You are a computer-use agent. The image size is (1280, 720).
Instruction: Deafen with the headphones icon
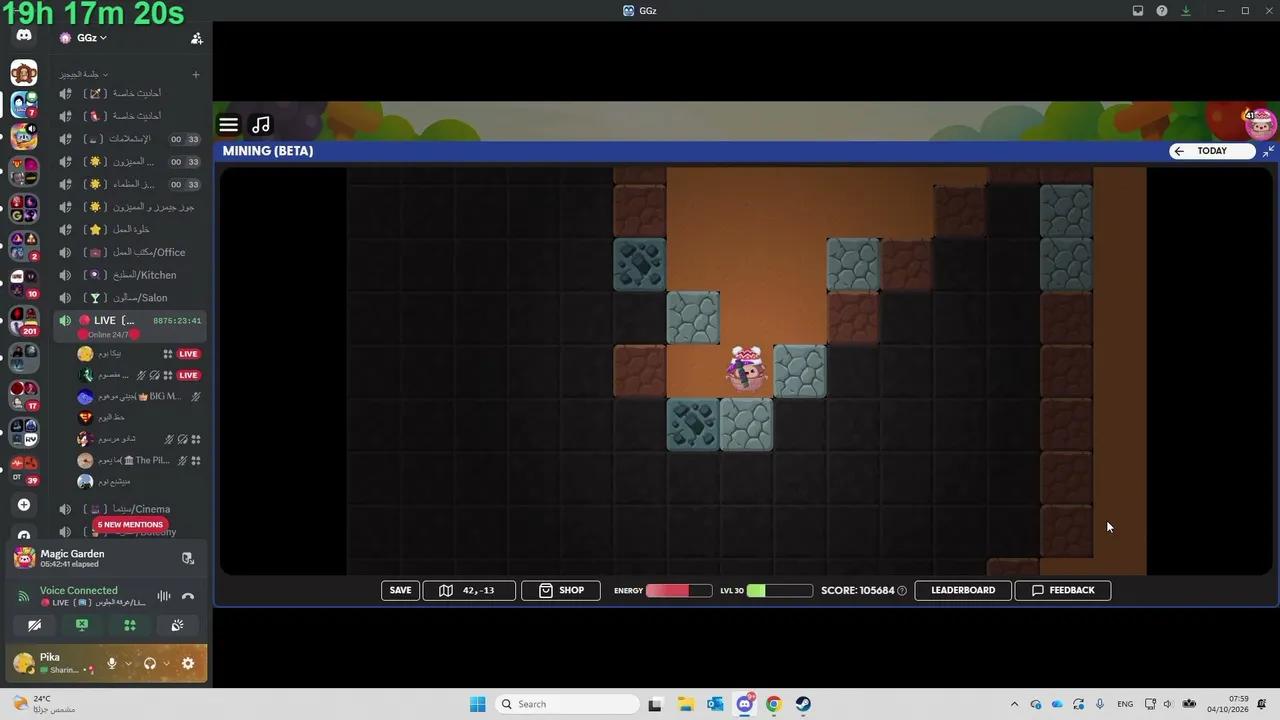(150, 663)
